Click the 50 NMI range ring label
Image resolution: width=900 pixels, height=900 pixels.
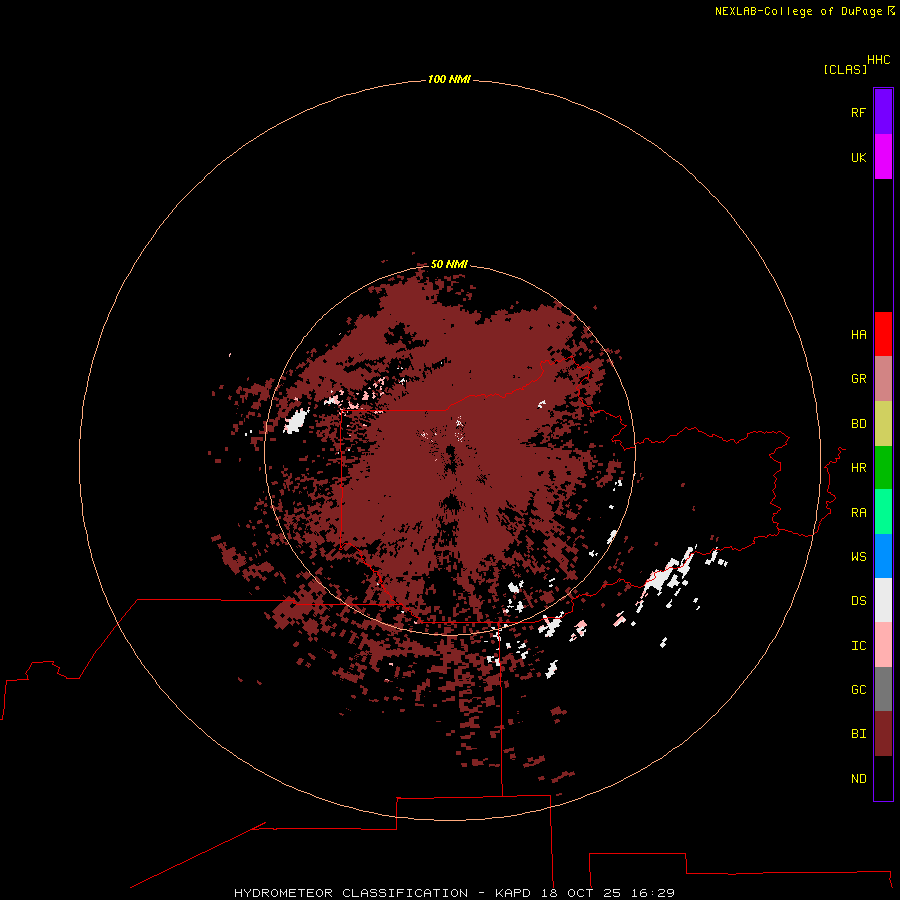tap(449, 264)
